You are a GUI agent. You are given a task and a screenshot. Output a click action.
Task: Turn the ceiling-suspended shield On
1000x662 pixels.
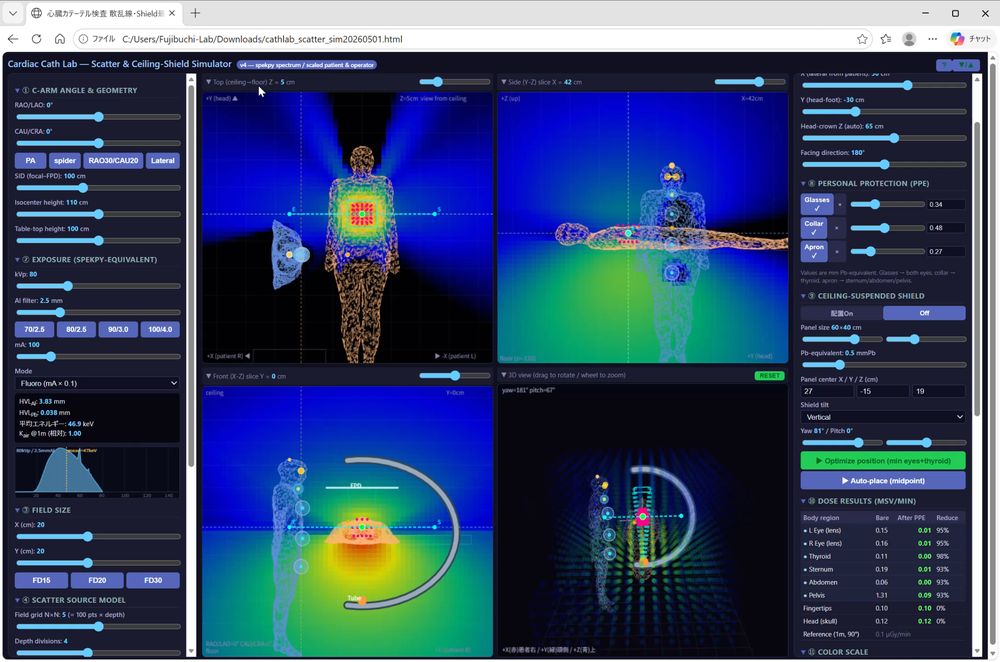click(x=842, y=313)
